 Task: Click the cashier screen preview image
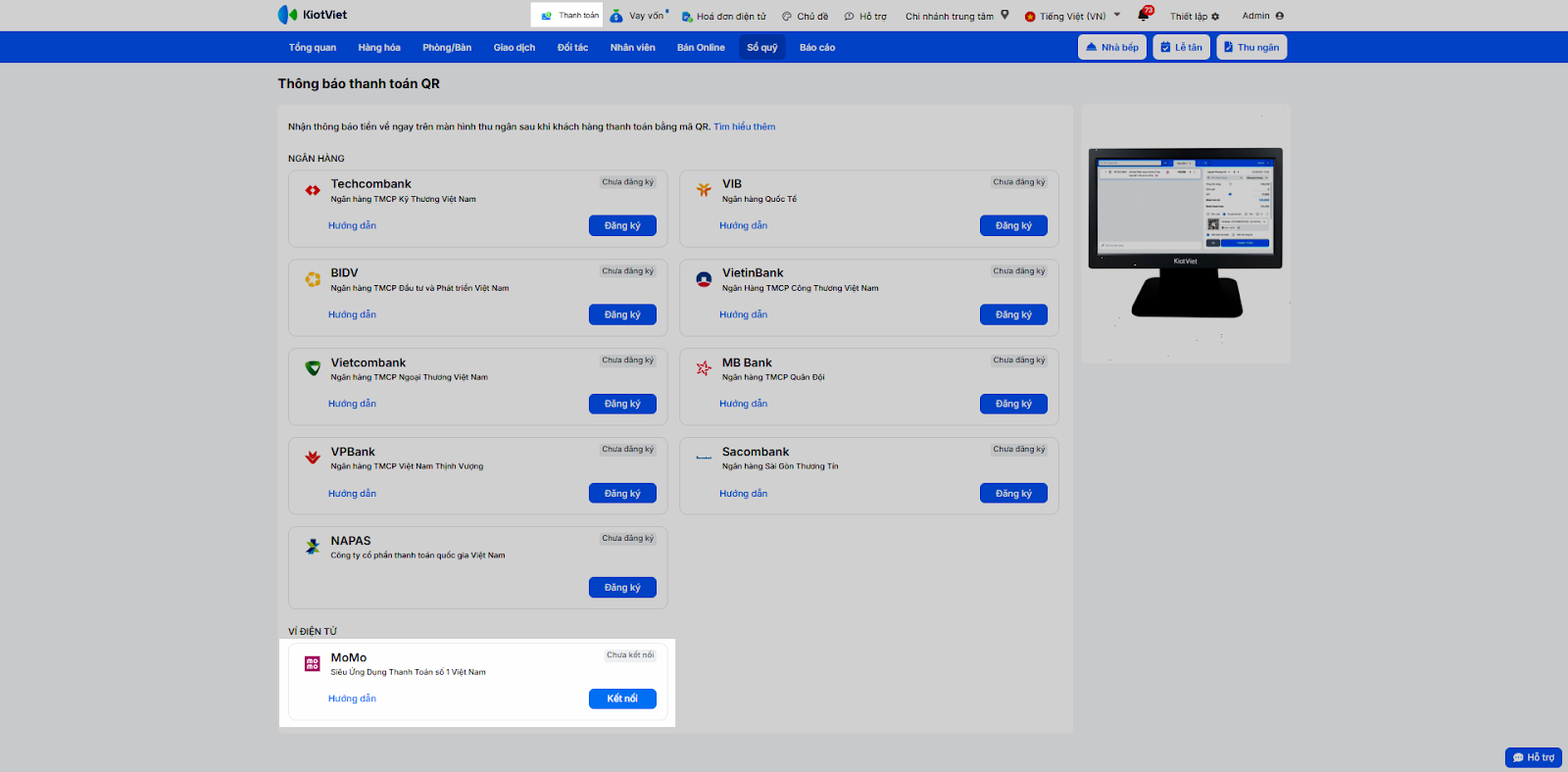[x=1186, y=233]
